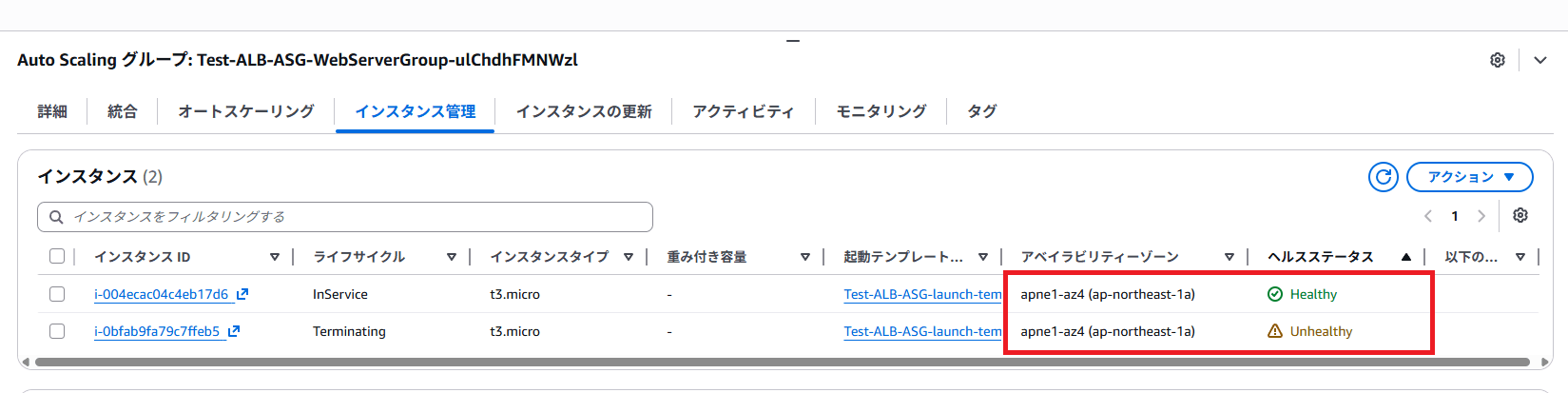Click the refresh instances icon button
The image size is (1568, 393).
pyautogui.click(x=1384, y=177)
